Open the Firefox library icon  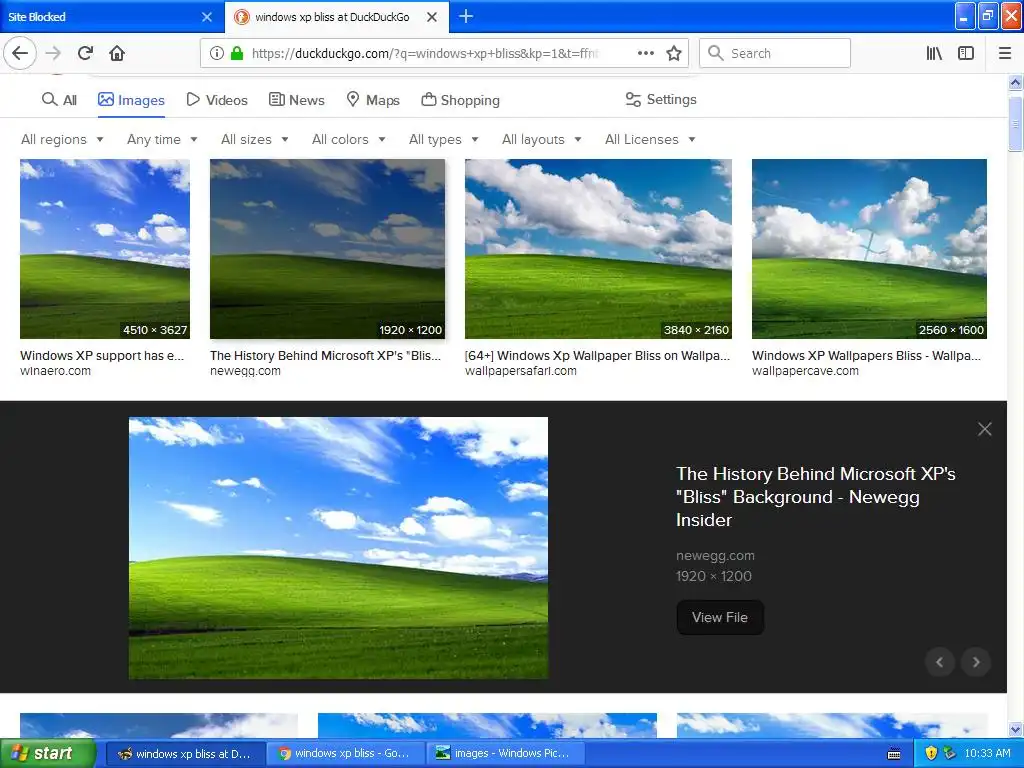934,53
